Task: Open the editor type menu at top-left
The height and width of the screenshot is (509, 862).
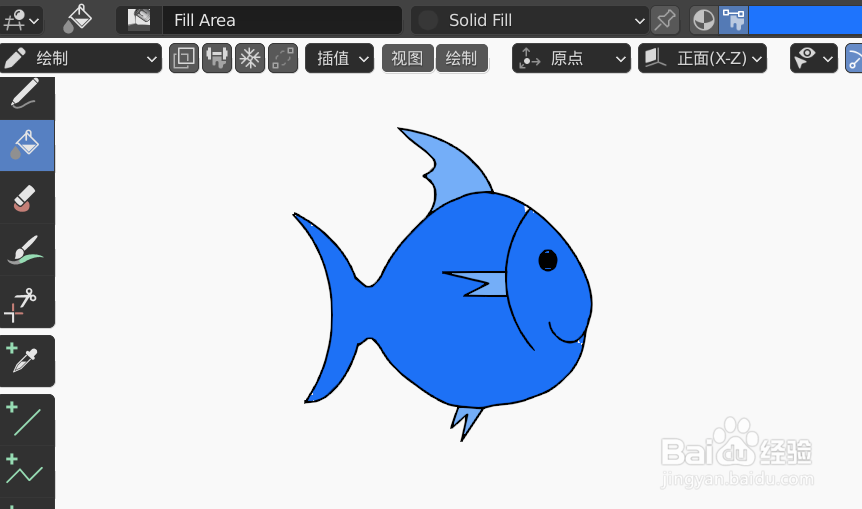Action: 21,21
